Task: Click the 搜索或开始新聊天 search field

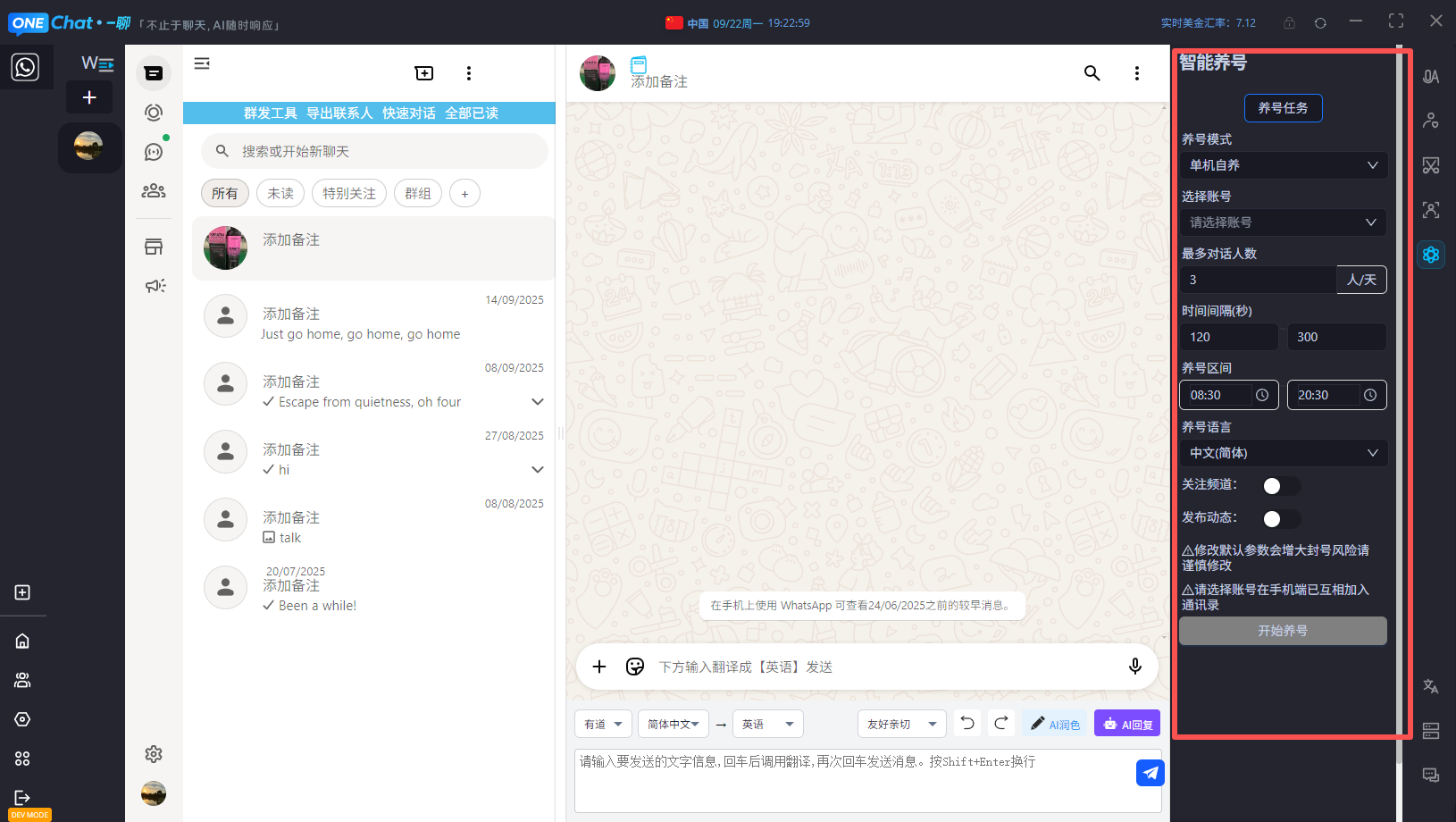Action: click(x=375, y=151)
